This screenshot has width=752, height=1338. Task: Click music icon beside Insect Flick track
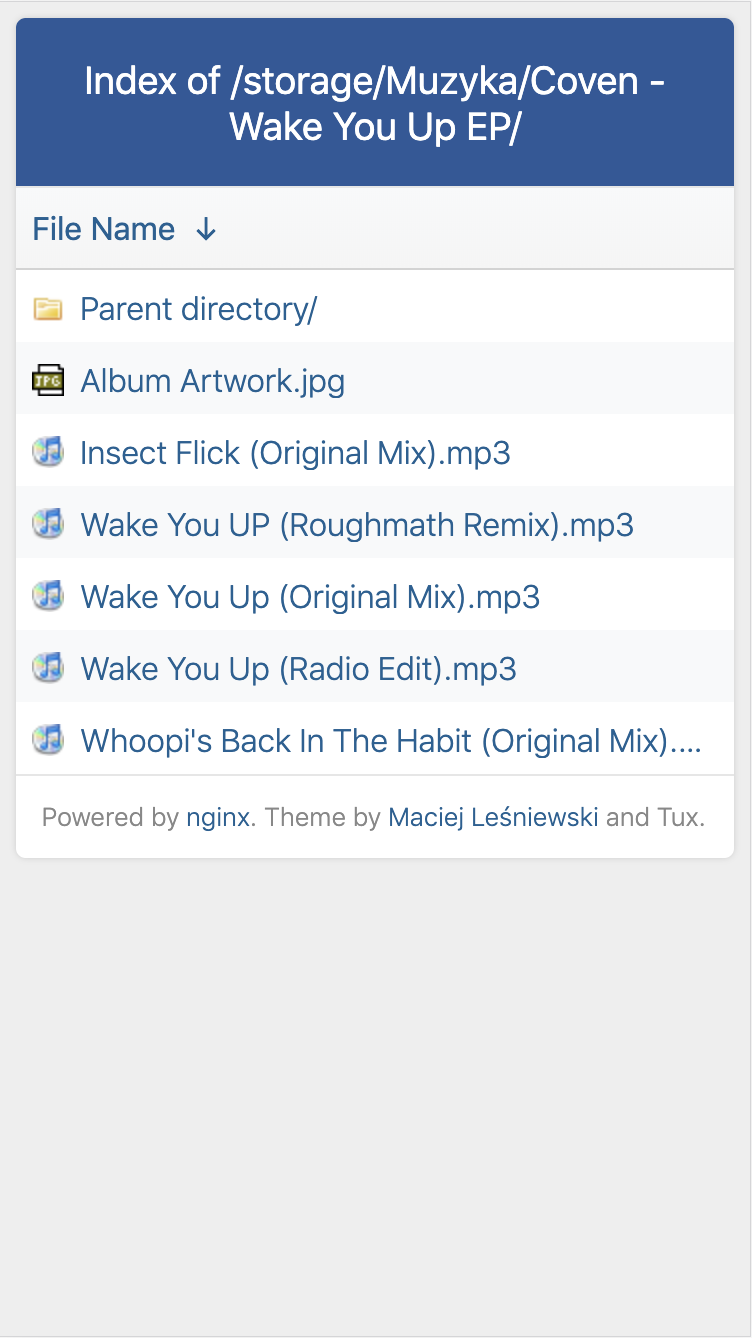point(48,453)
